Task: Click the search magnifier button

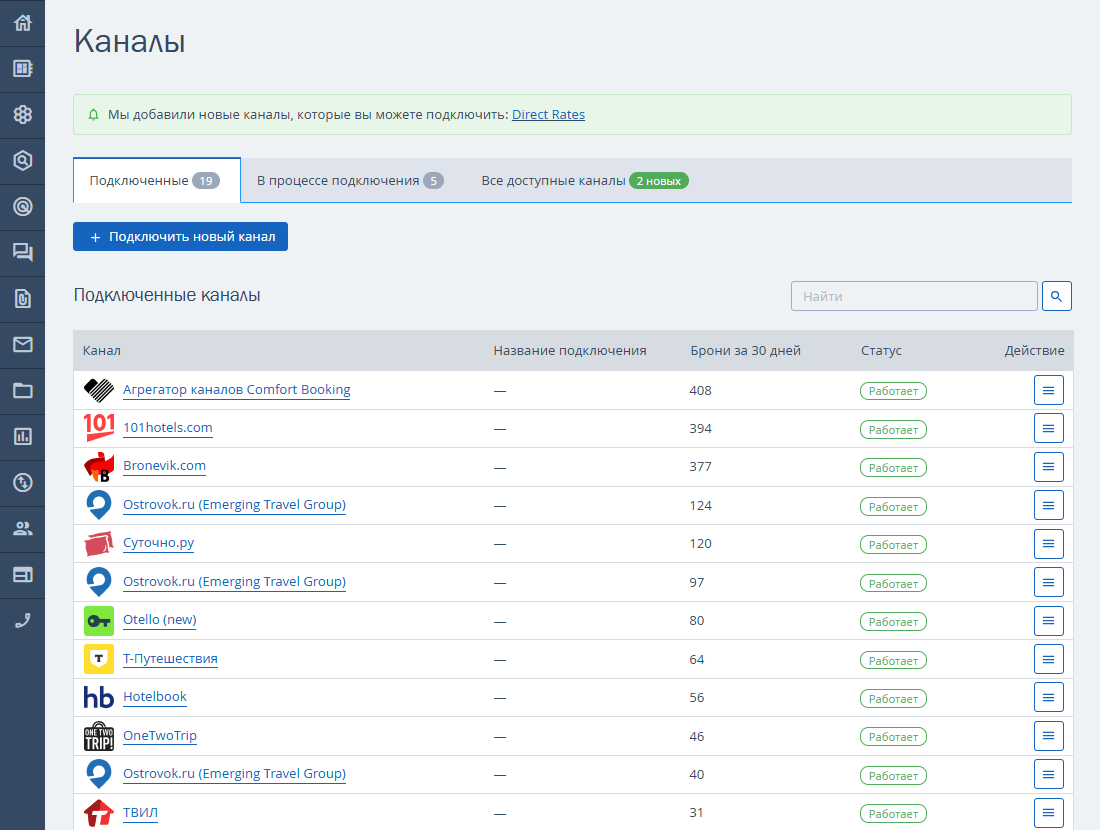Action: pos(1057,296)
